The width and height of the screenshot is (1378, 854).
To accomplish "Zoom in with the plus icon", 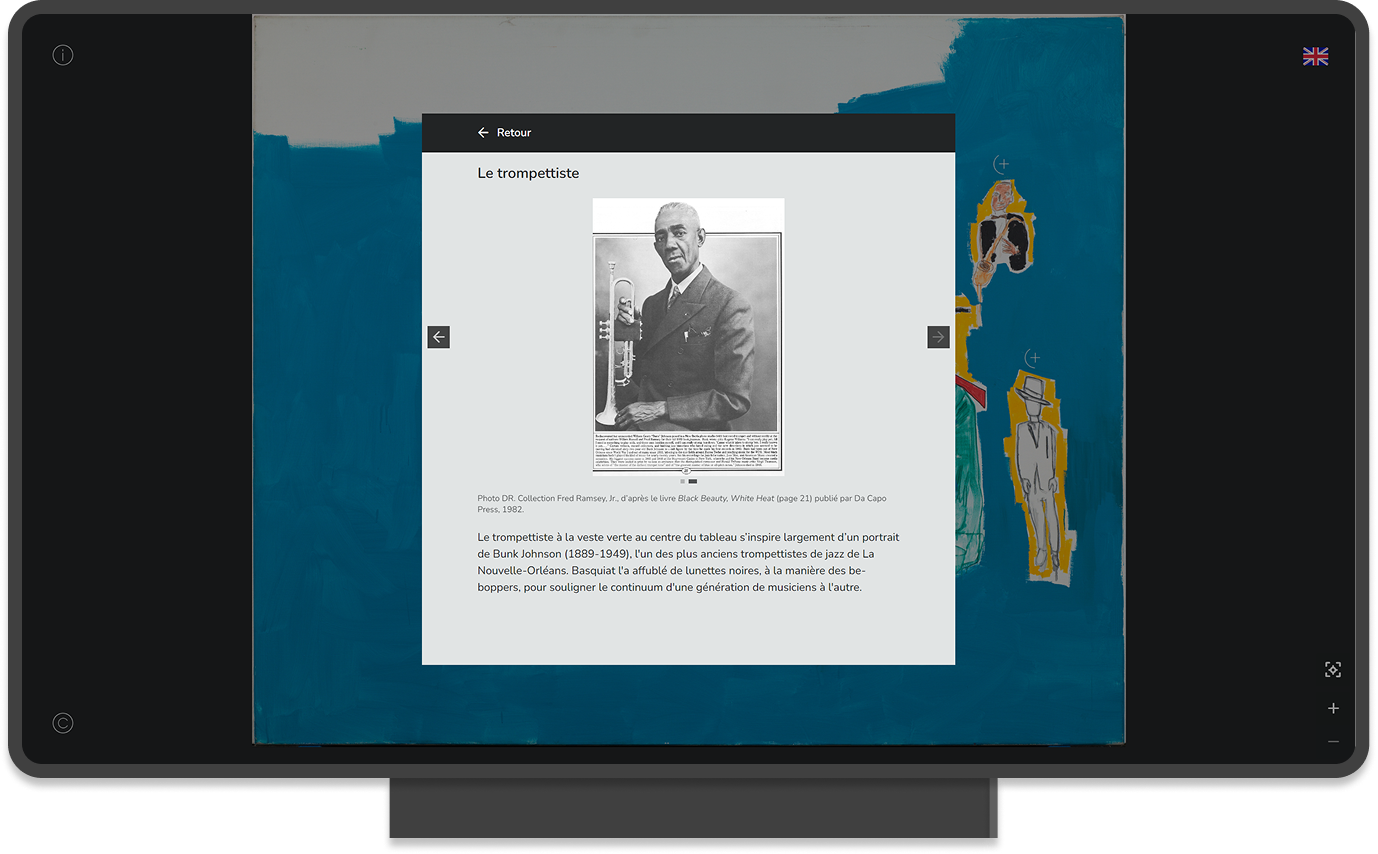I will 1332,708.
